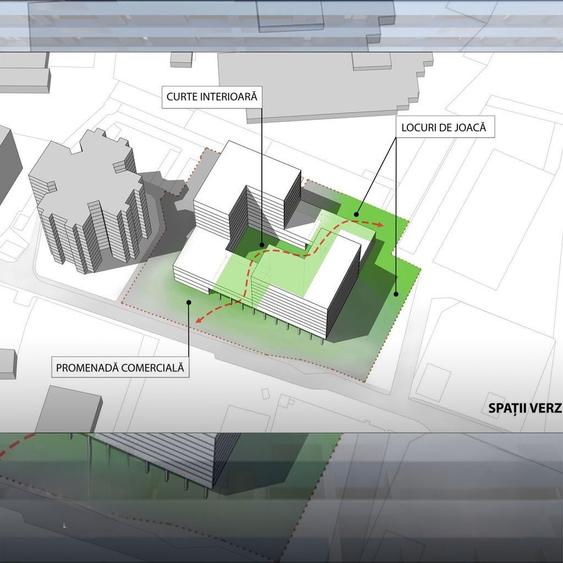Select the SPAȚII VERZ title text

[x=525, y=408]
